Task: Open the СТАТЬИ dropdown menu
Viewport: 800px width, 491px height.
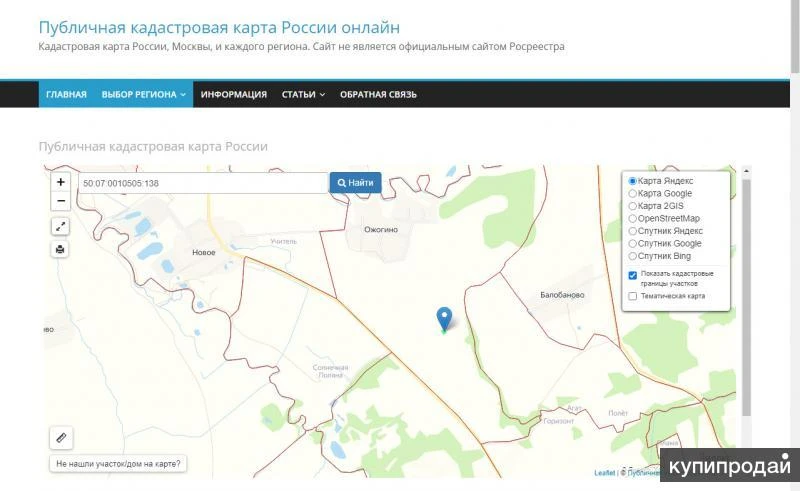Action: [x=303, y=95]
